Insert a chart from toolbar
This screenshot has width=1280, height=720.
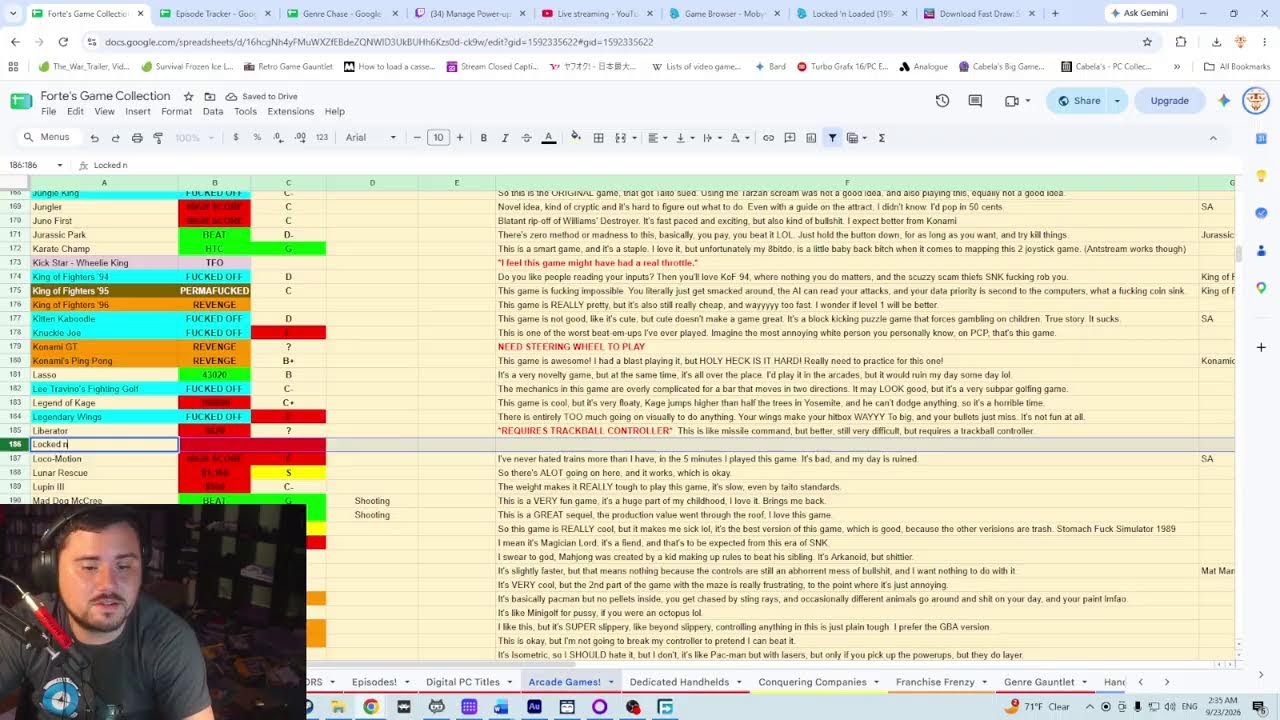tap(811, 138)
